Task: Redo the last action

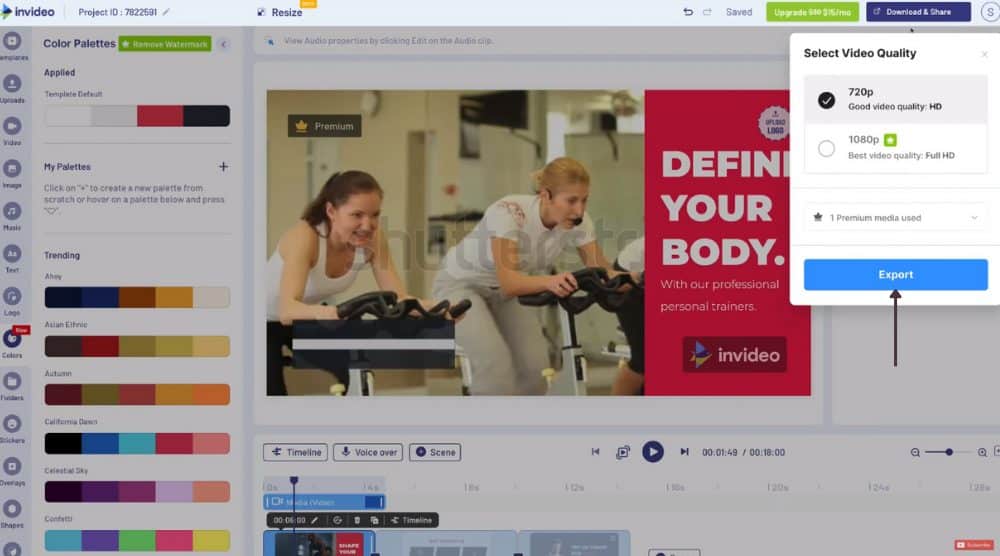Action: coord(707,12)
